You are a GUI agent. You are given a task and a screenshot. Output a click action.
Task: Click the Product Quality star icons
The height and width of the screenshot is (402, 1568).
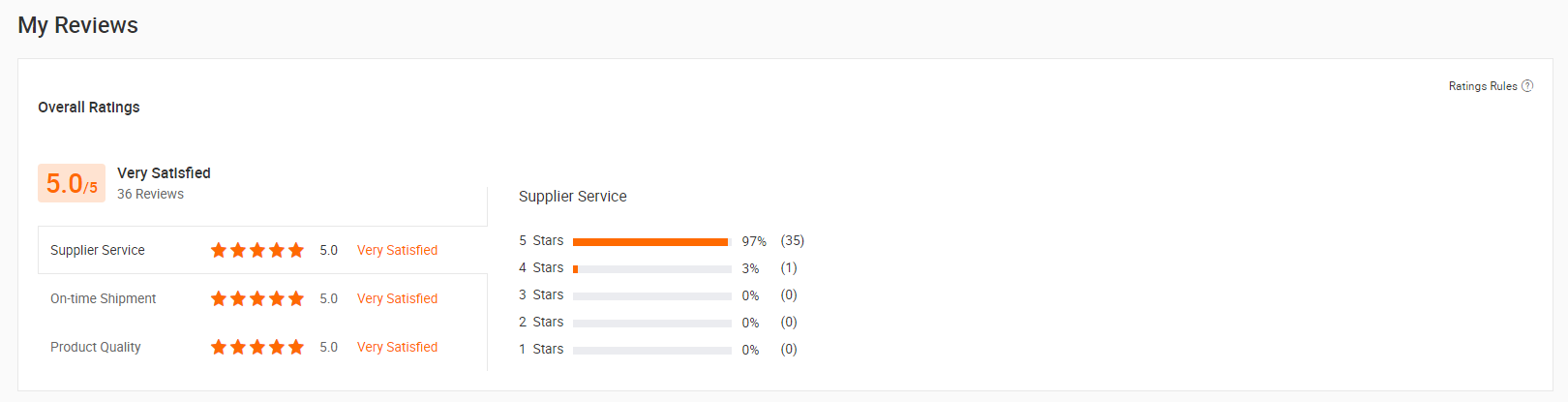[257, 347]
